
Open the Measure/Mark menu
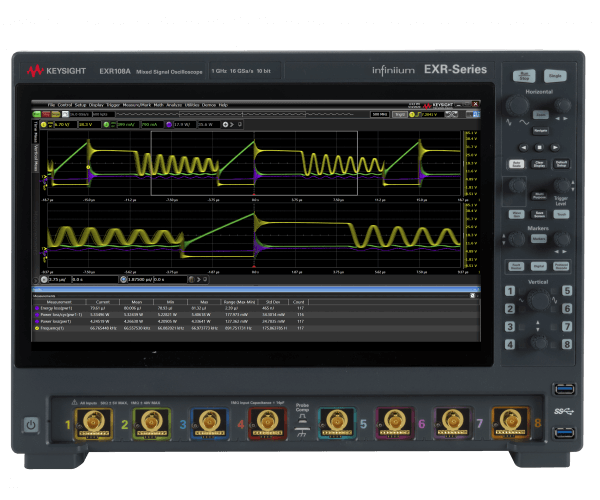(x=137, y=105)
